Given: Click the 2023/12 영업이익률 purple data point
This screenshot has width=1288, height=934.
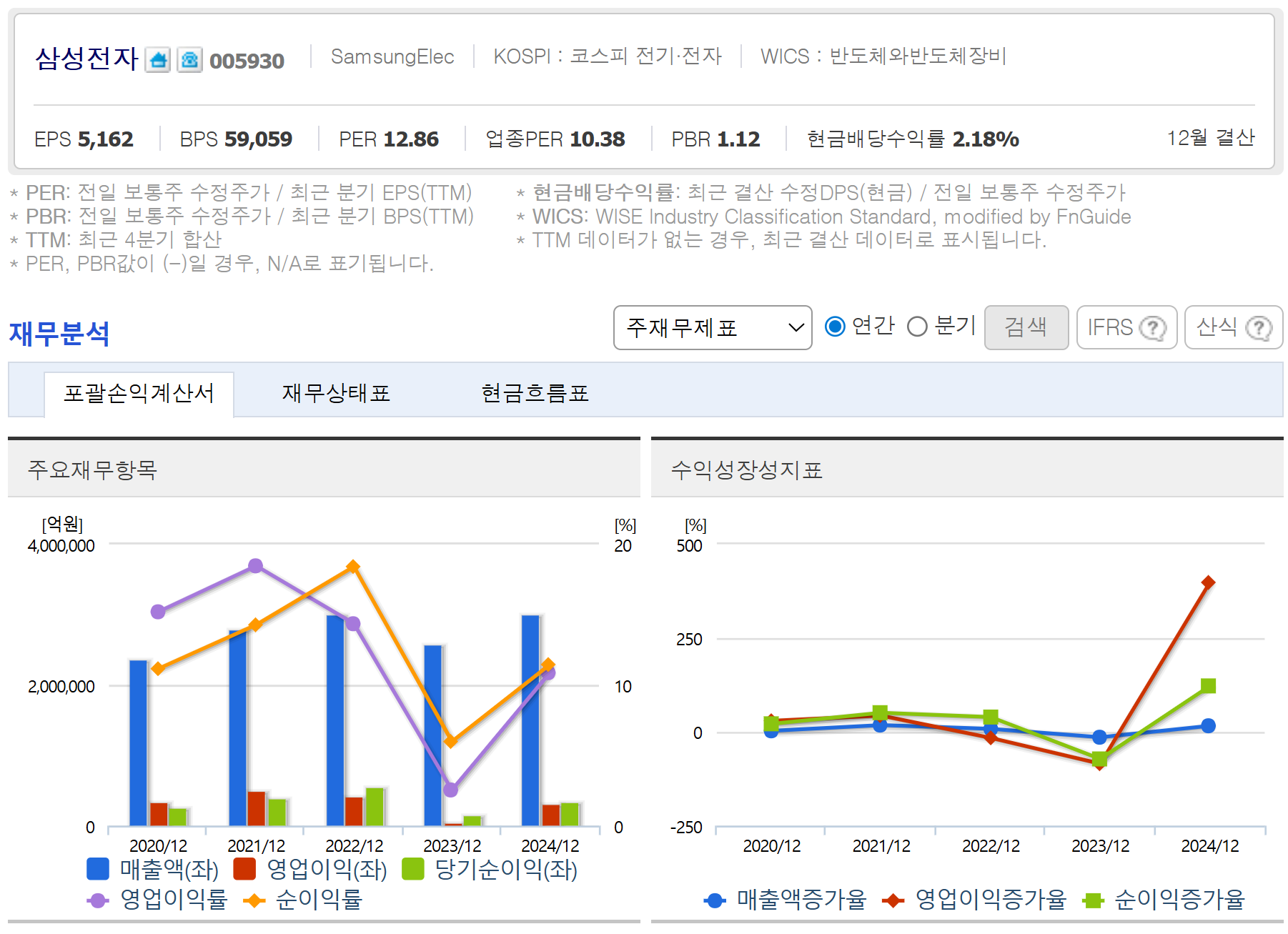Looking at the screenshot, I should [x=450, y=790].
